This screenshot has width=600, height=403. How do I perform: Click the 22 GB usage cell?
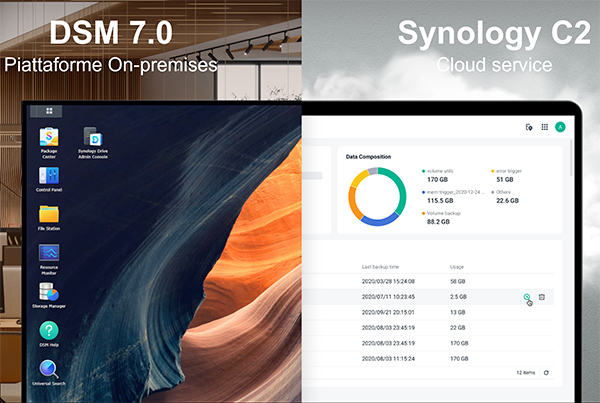[x=458, y=328]
